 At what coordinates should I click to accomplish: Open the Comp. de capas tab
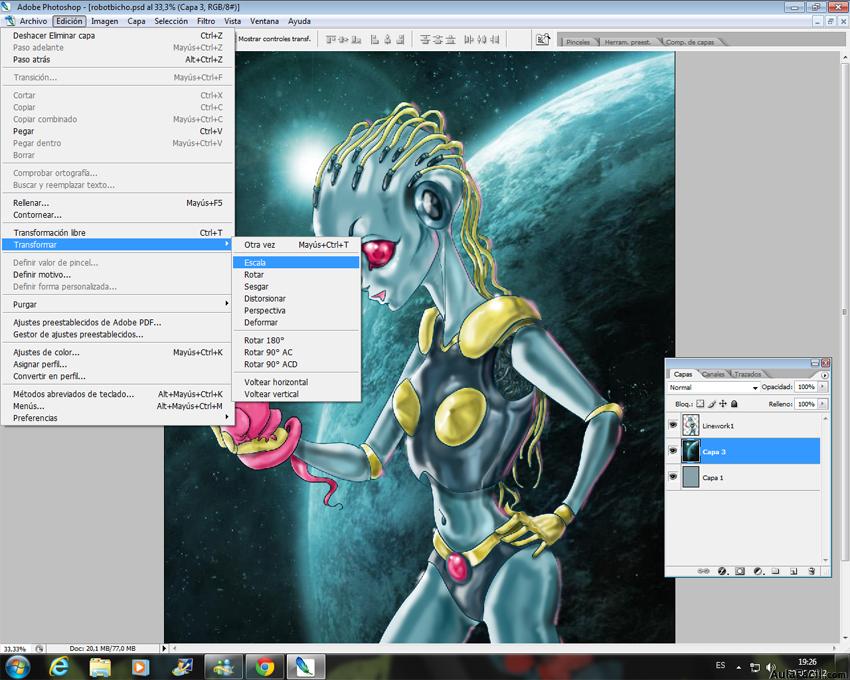pyautogui.click(x=689, y=42)
